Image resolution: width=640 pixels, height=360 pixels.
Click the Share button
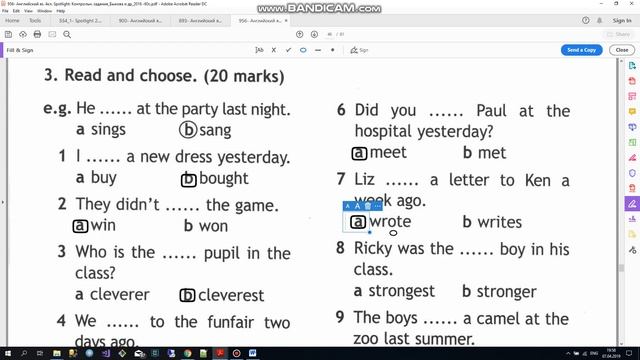pyautogui.click(x=619, y=34)
